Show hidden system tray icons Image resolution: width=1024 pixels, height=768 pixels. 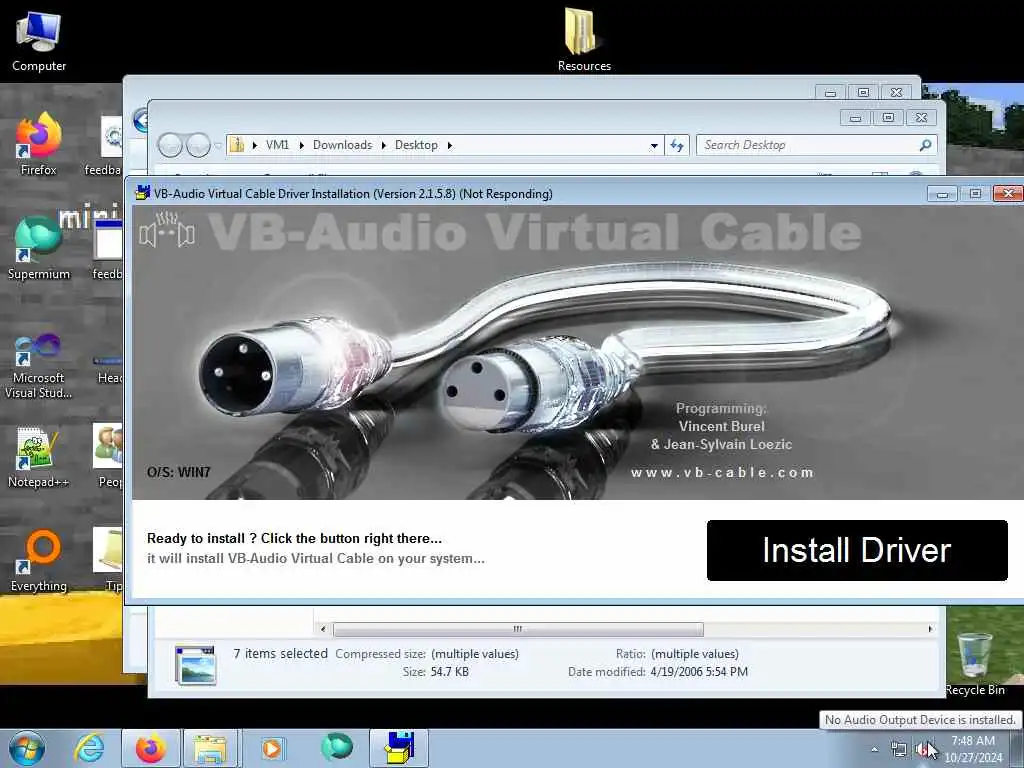[x=874, y=750]
